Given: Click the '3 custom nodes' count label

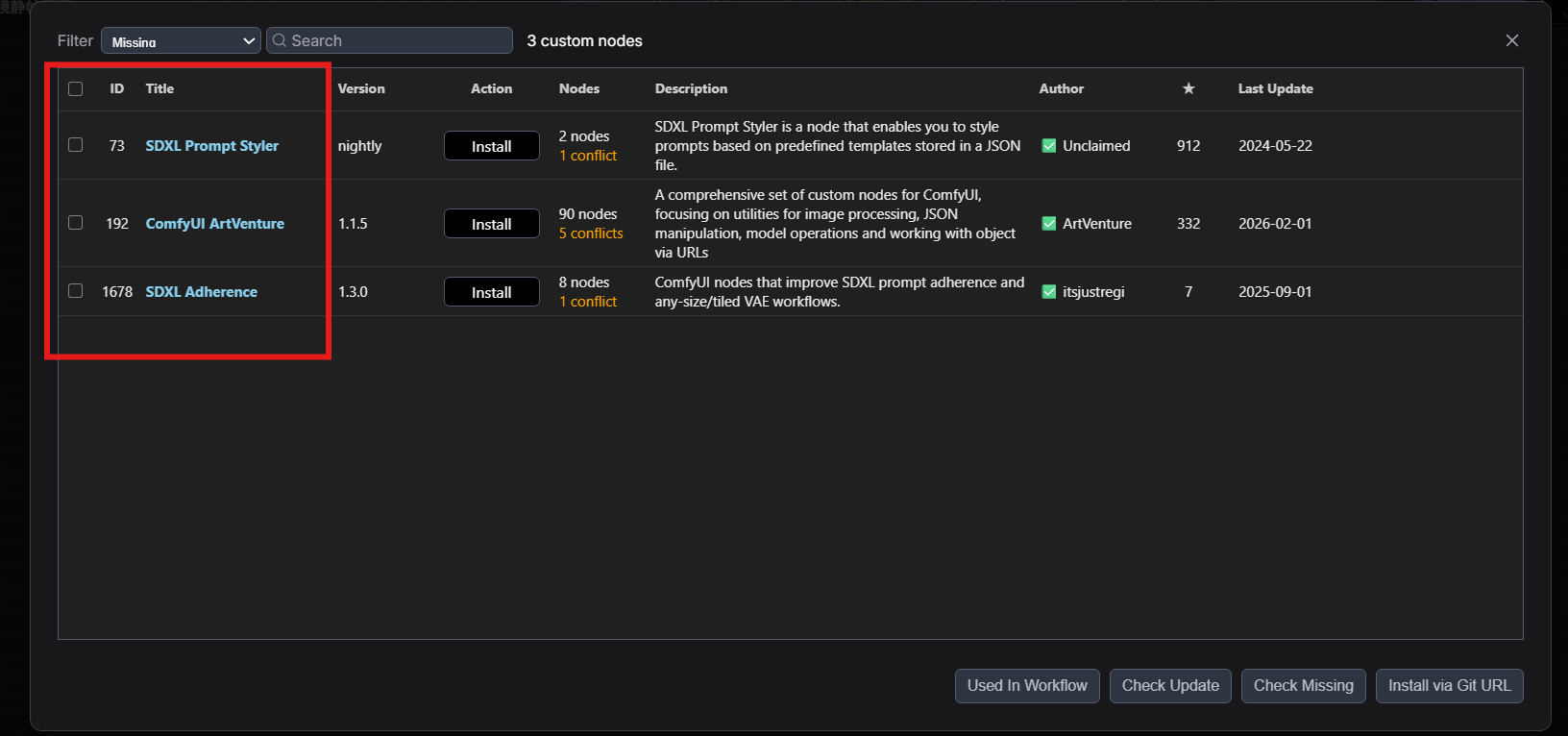Looking at the screenshot, I should (584, 40).
